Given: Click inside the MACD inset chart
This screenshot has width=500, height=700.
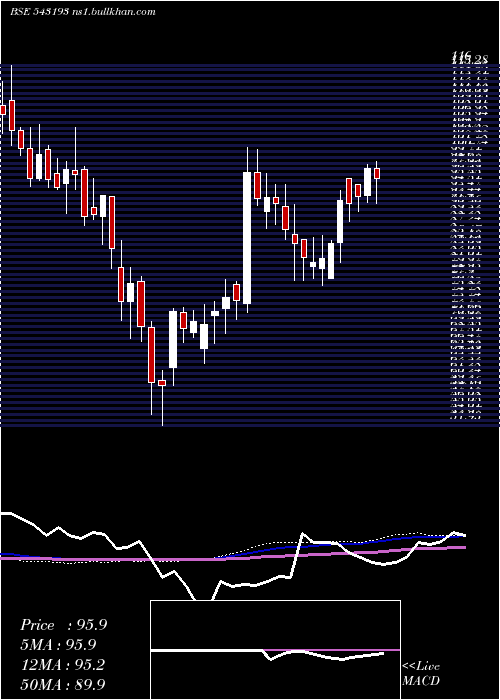Looking at the screenshot, I should click(275, 650).
